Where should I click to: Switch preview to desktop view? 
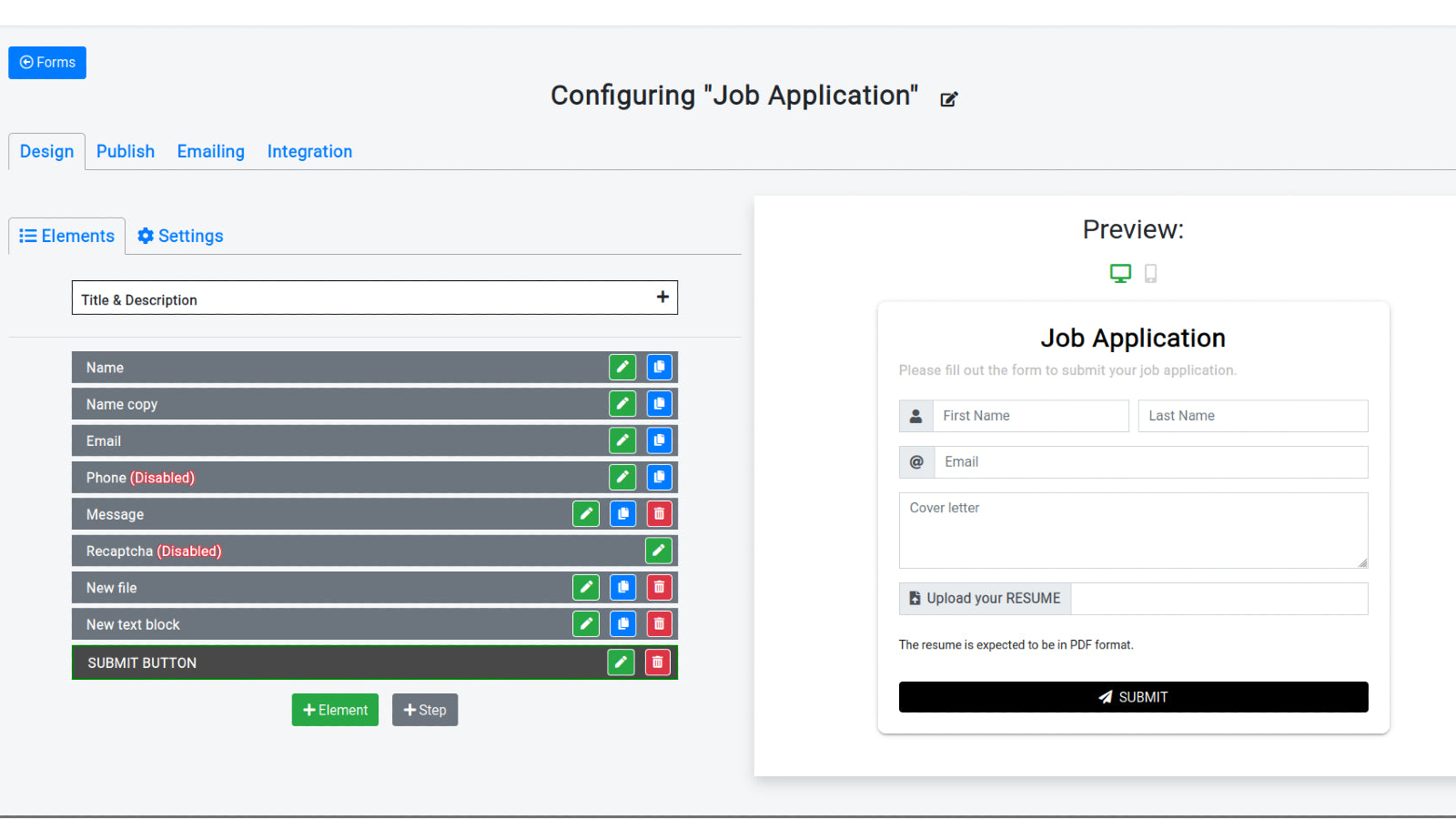pyautogui.click(x=1120, y=273)
